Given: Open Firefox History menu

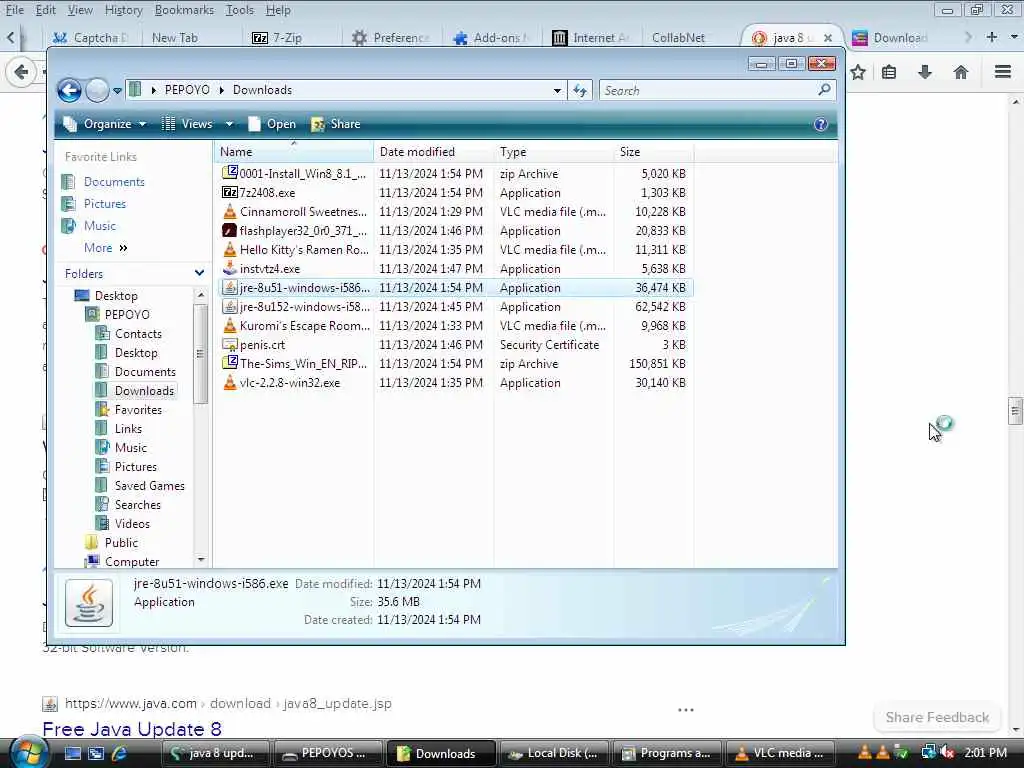Looking at the screenshot, I should 123,10.
